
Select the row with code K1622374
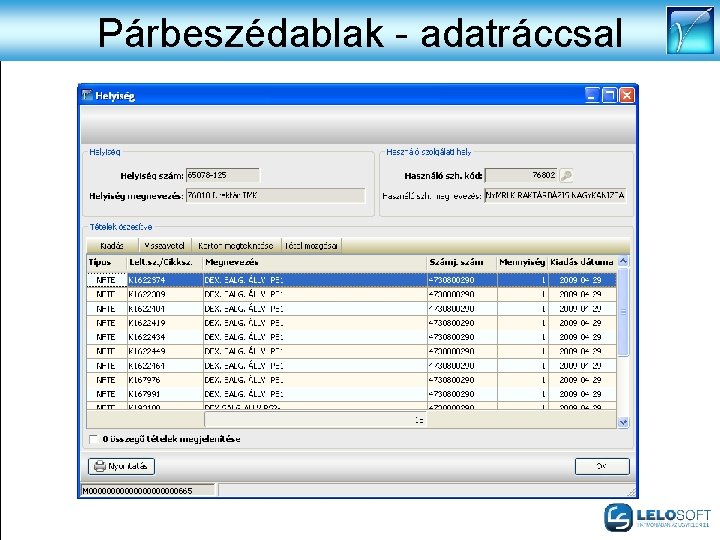(x=351, y=280)
